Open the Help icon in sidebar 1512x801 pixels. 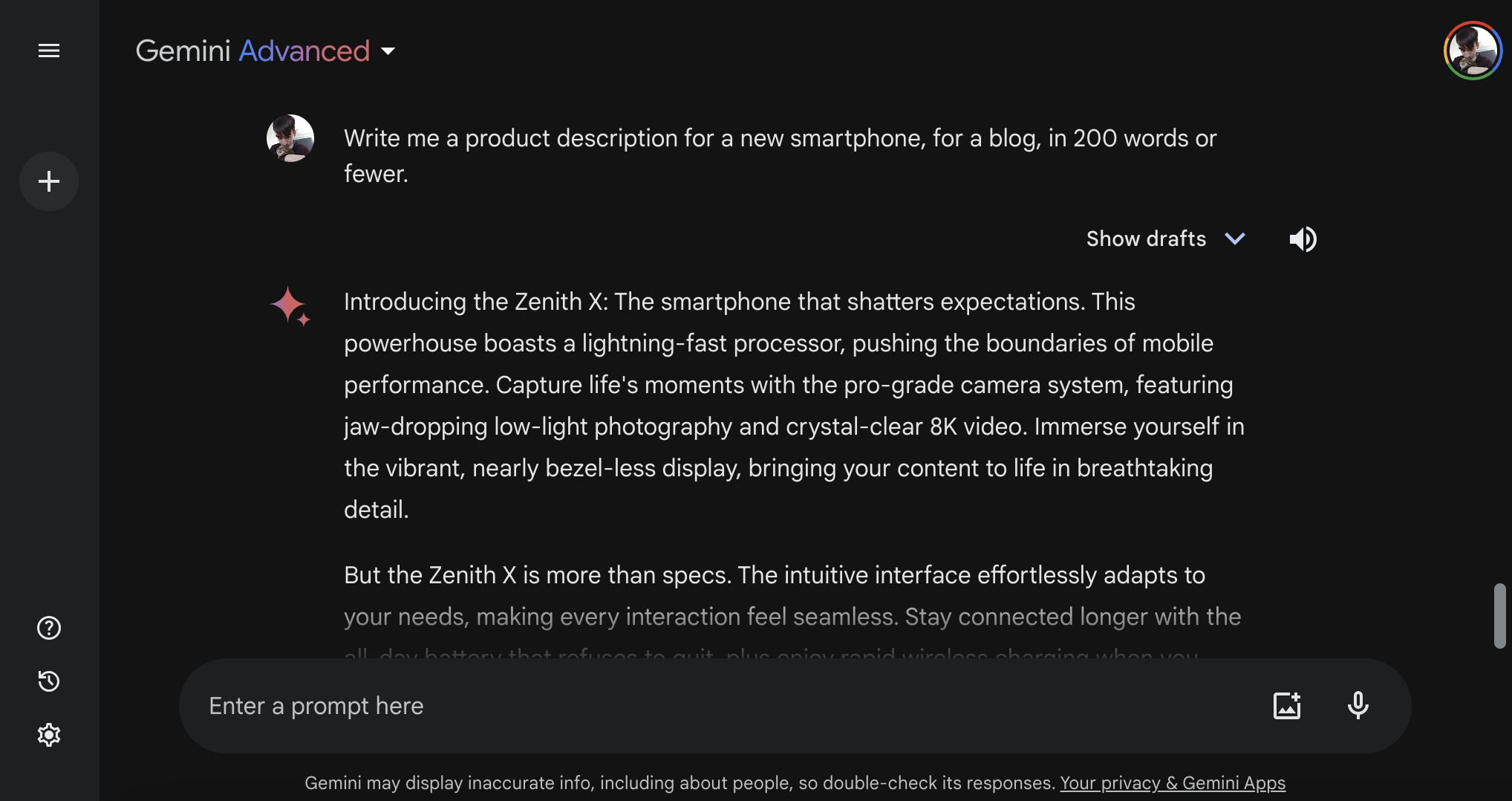click(x=49, y=628)
